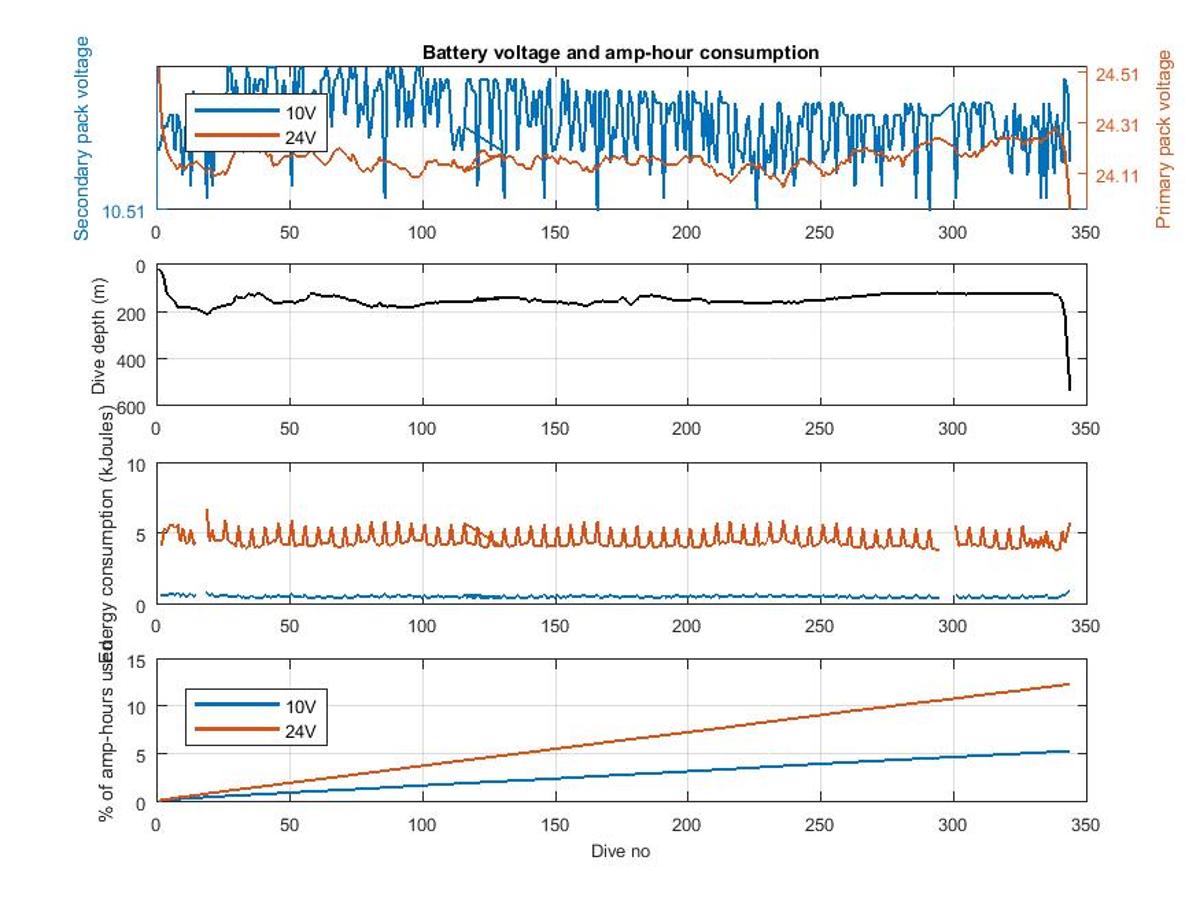Screen dimensions: 1200x900
Task: Click the 200 tick on dive depth axis
Action: point(134,313)
